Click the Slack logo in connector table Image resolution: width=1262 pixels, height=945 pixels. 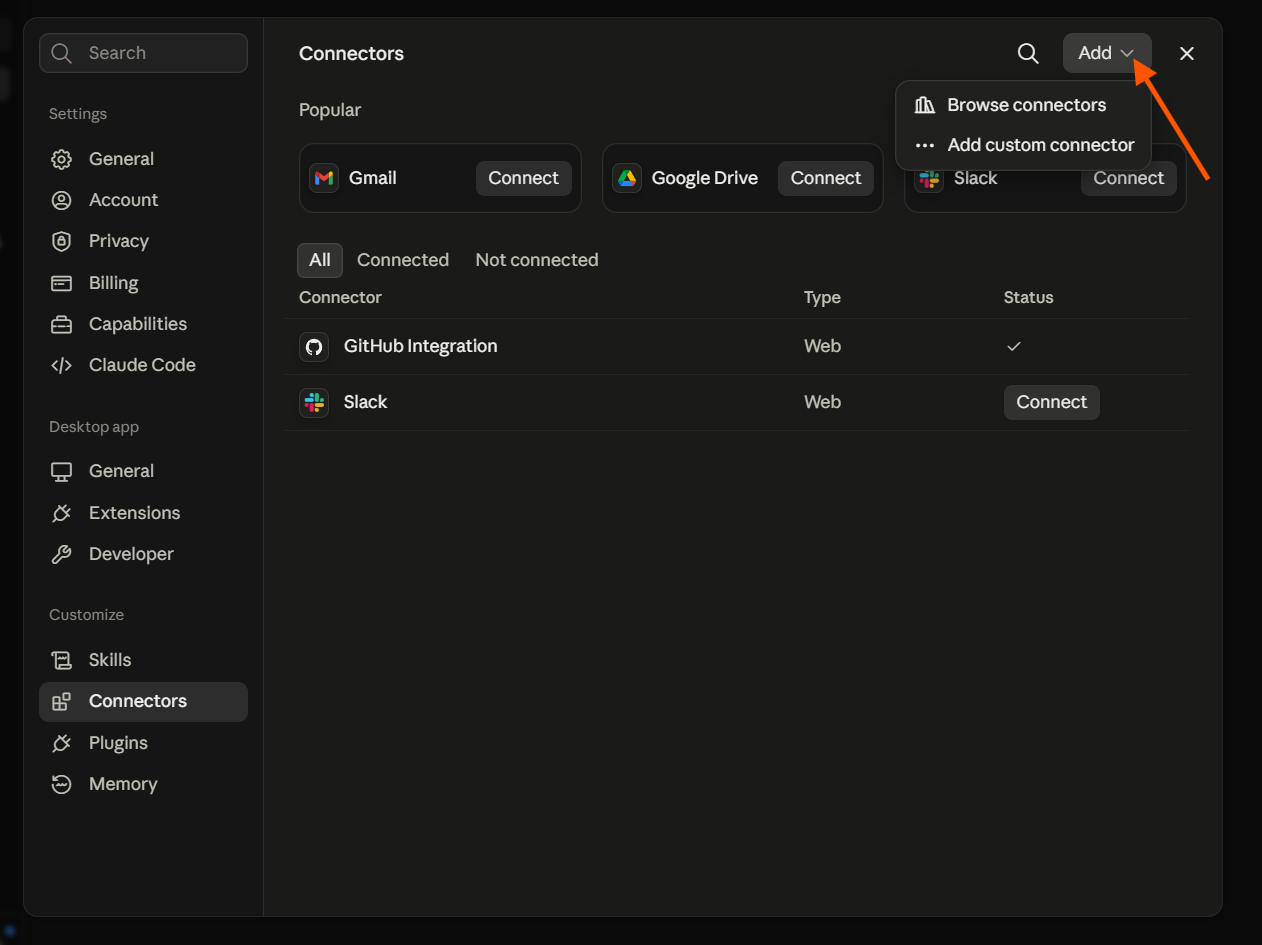point(314,402)
